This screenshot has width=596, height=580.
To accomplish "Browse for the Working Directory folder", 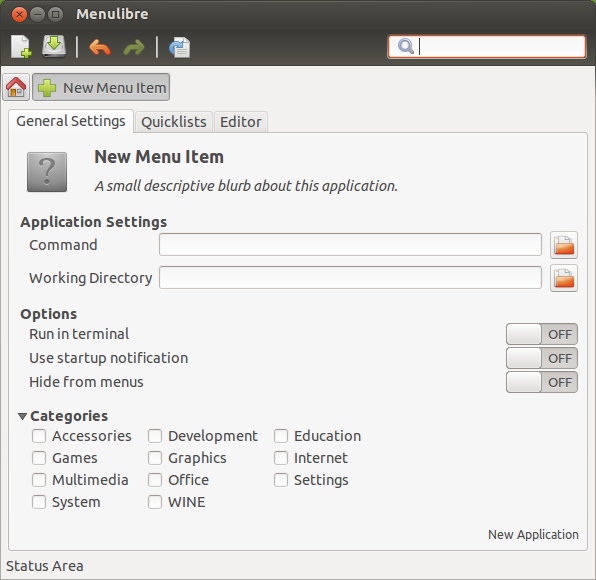I will coord(564,278).
